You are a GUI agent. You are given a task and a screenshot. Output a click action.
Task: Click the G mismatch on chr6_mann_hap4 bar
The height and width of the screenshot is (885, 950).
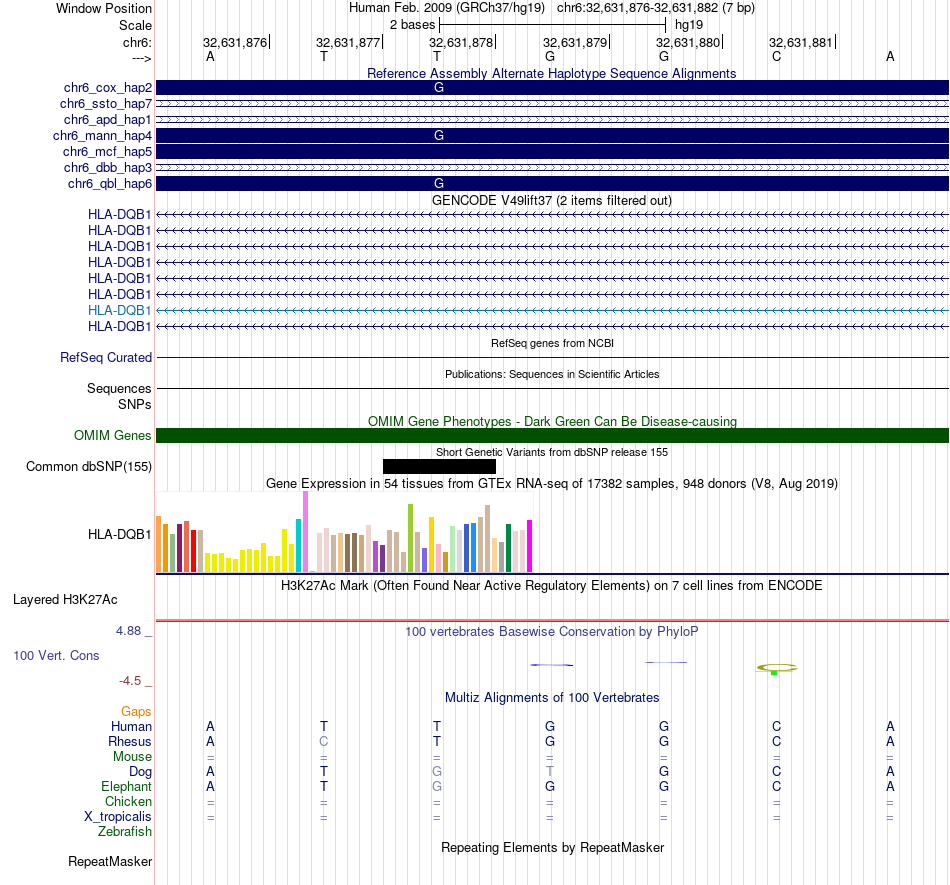coord(439,136)
